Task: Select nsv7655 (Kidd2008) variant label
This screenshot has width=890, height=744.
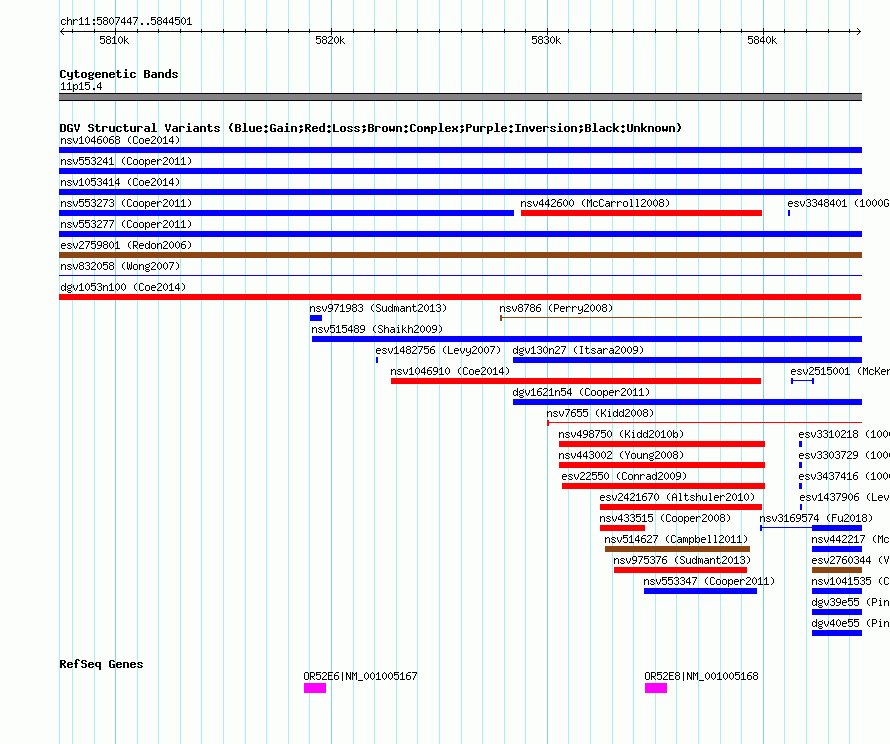Action: click(600, 413)
